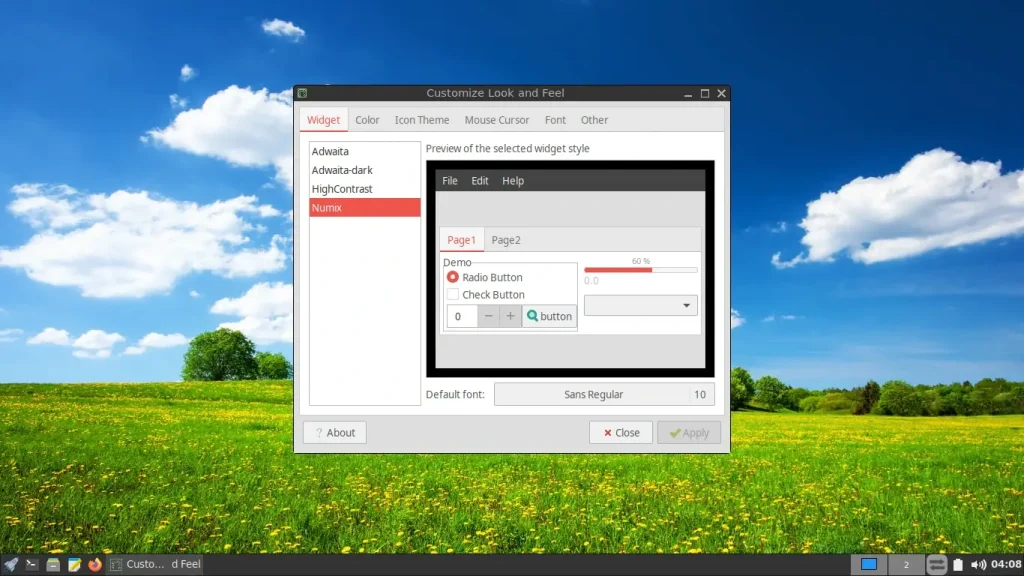Open the volume speaker tray icon
Screen dimensions: 1024x576
click(978, 564)
